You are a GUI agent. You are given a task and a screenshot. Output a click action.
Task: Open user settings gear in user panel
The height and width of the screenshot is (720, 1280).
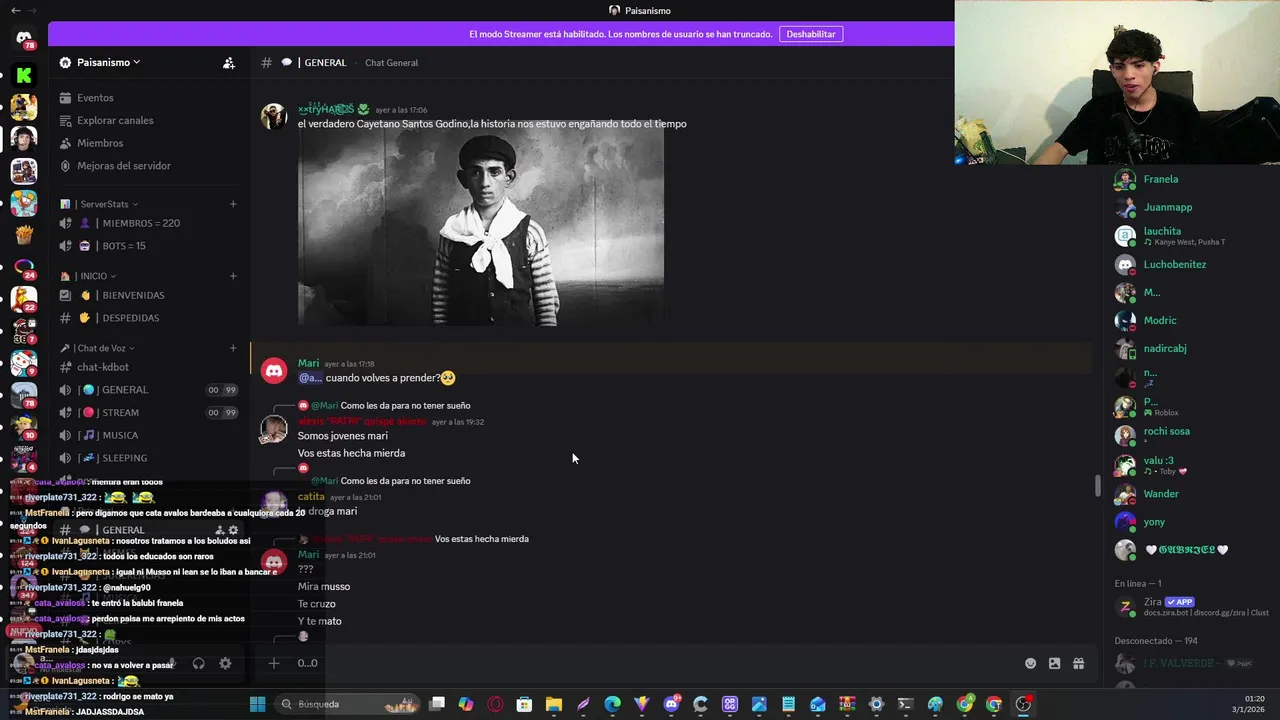tap(225, 663)
